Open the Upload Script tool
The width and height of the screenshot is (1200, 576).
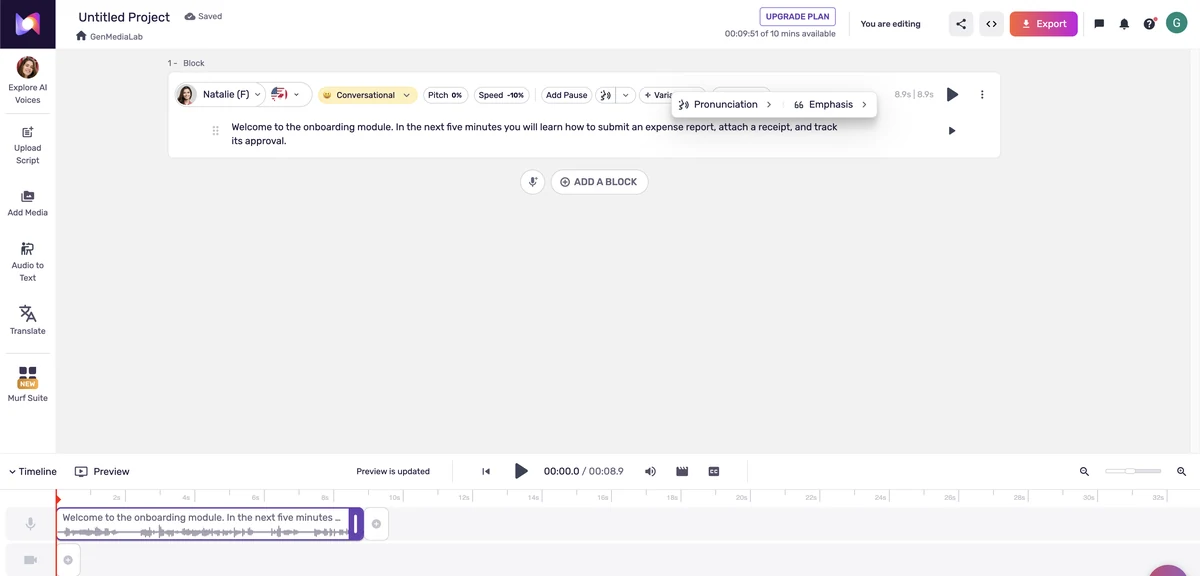(28, 145)
